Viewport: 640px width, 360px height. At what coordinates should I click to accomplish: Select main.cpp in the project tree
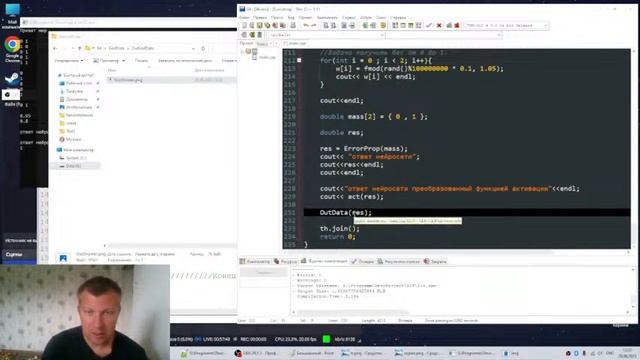pos(267,57)
